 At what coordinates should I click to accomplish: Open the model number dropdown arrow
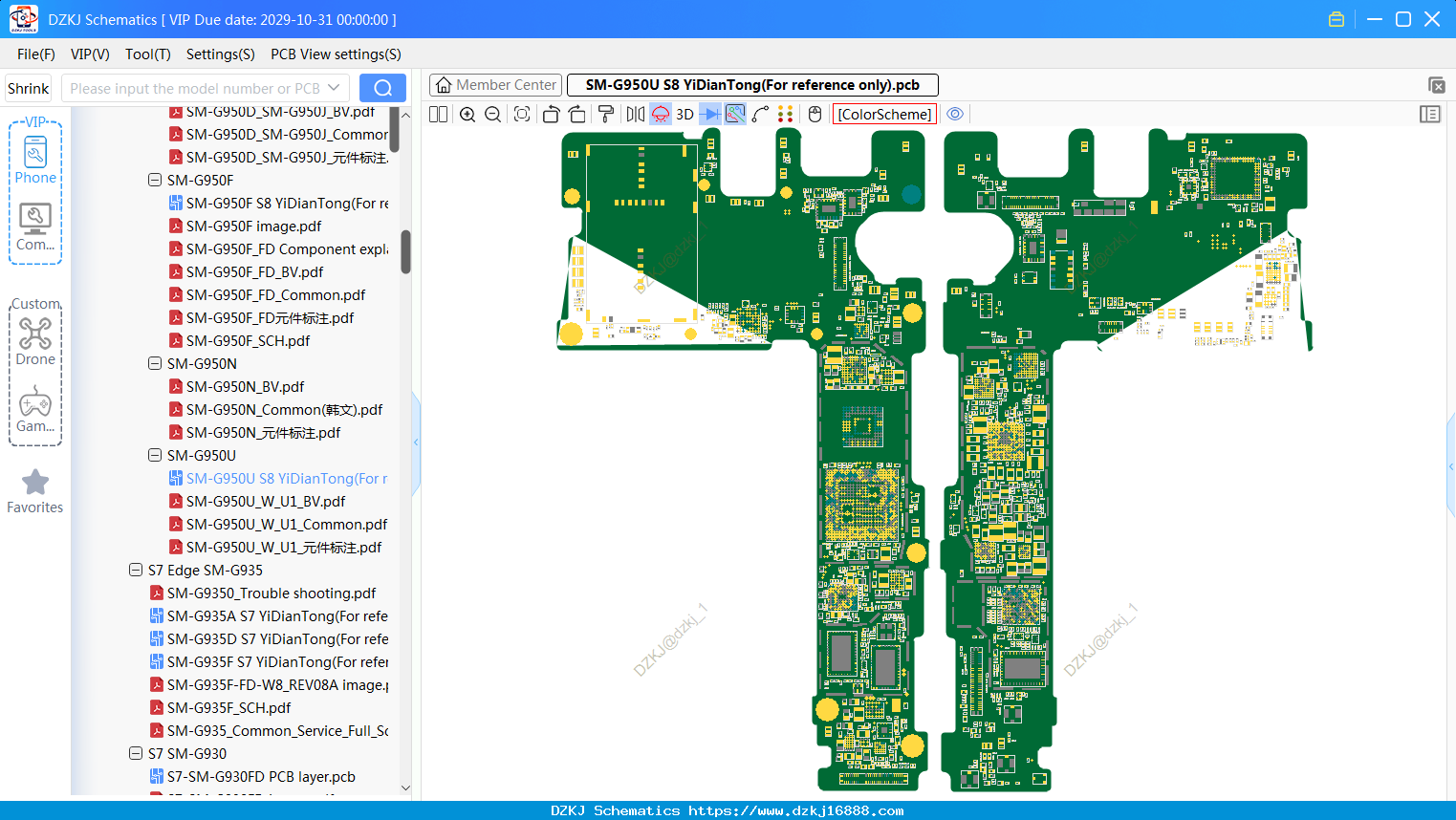click(x=335, y=88)
